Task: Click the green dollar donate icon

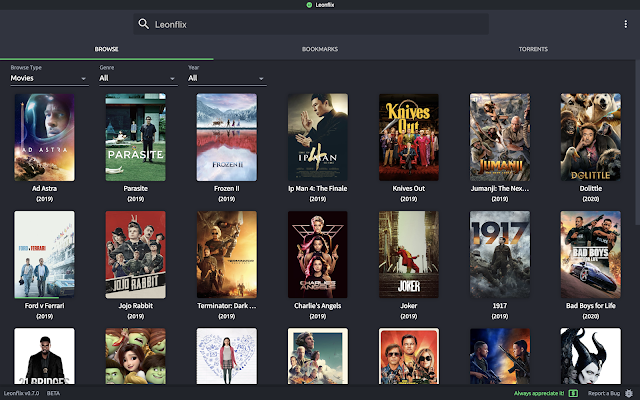Action: [x=573, y=393]
